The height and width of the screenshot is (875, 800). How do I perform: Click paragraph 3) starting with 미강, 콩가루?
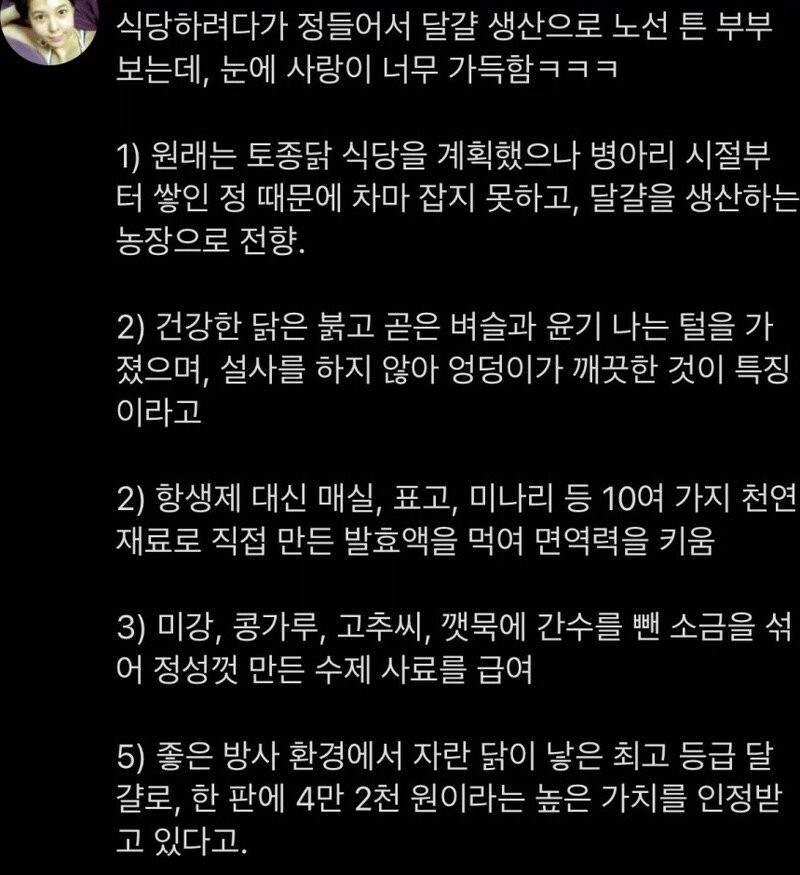click(454, 648)
